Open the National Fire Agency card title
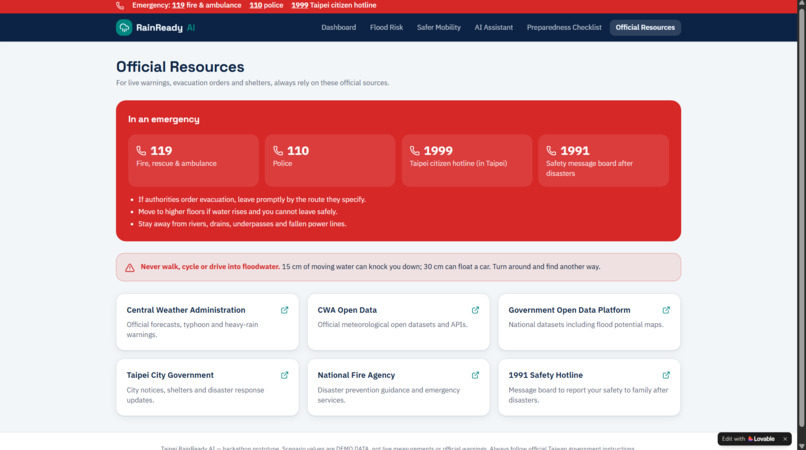Image resolution: width=806 pixels, height=450 pixels. point(356,375)
